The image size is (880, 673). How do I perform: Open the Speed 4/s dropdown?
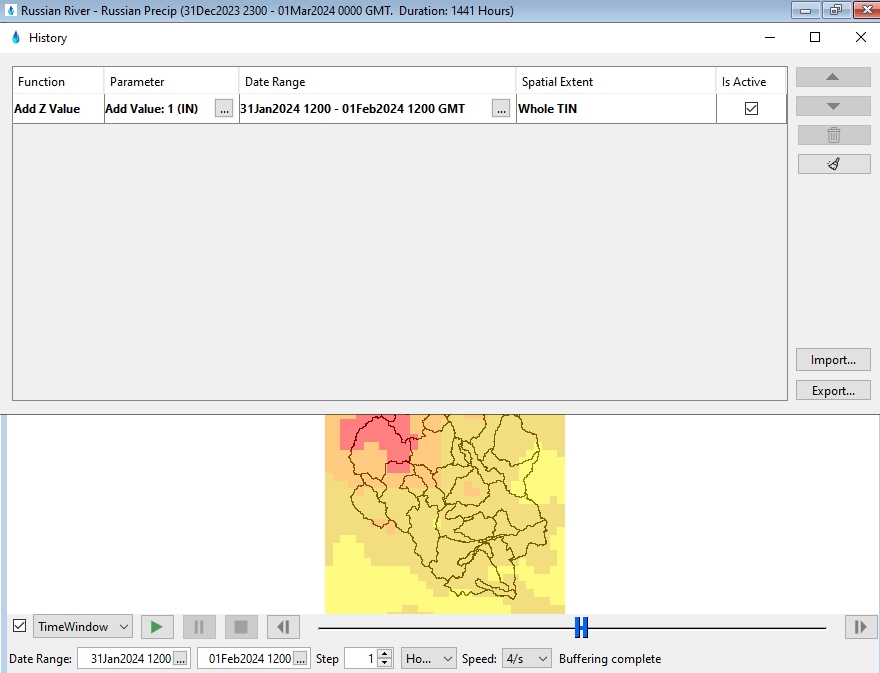(526, 658)
